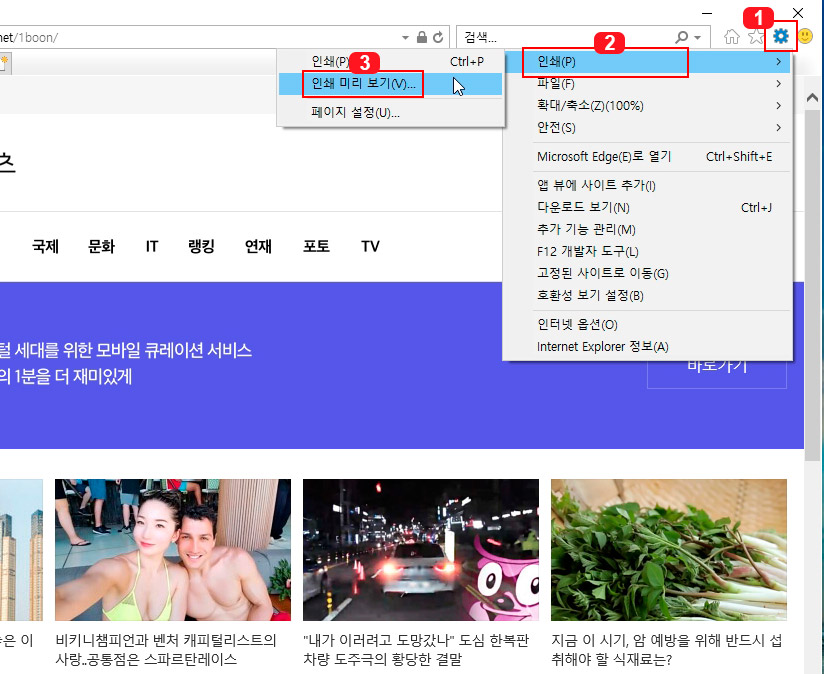Viewport: 824px width, 674px height.
Task: Expand the 파일(F) submenu chevron
Action: tap(779, 84)
